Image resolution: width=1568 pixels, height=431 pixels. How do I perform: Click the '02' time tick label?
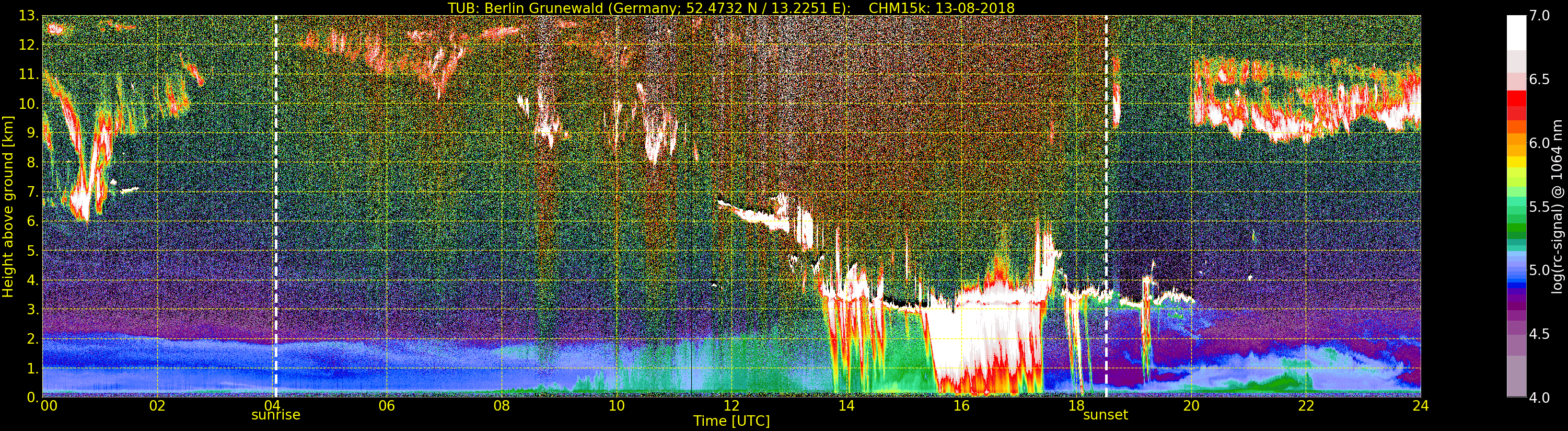[157, 405]
